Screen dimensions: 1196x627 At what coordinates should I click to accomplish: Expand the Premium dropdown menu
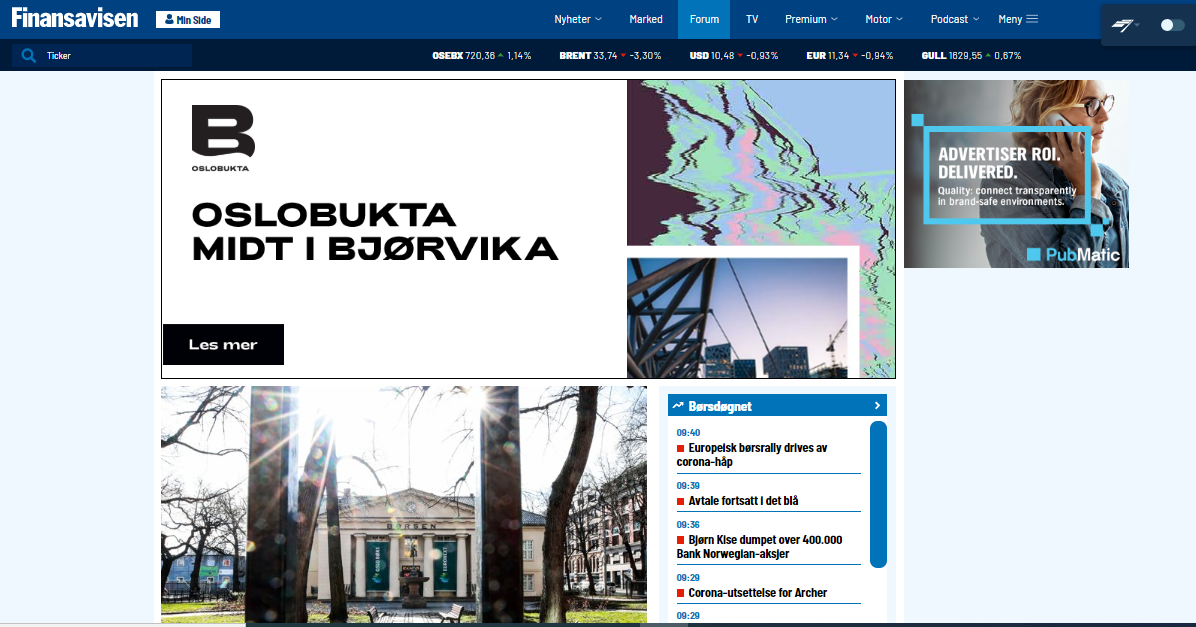tap(812, 19)
